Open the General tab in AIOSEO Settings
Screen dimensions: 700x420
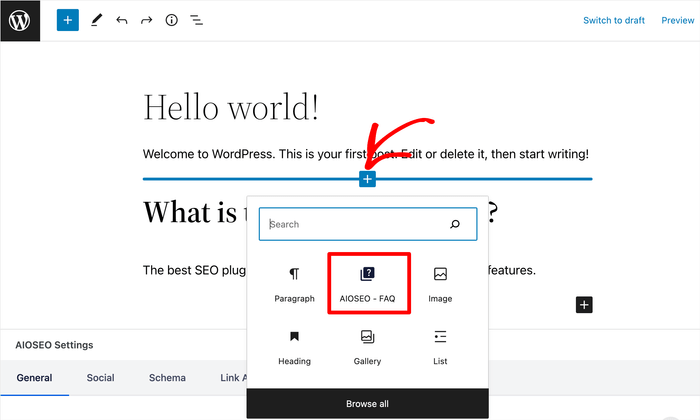(34, 378)
